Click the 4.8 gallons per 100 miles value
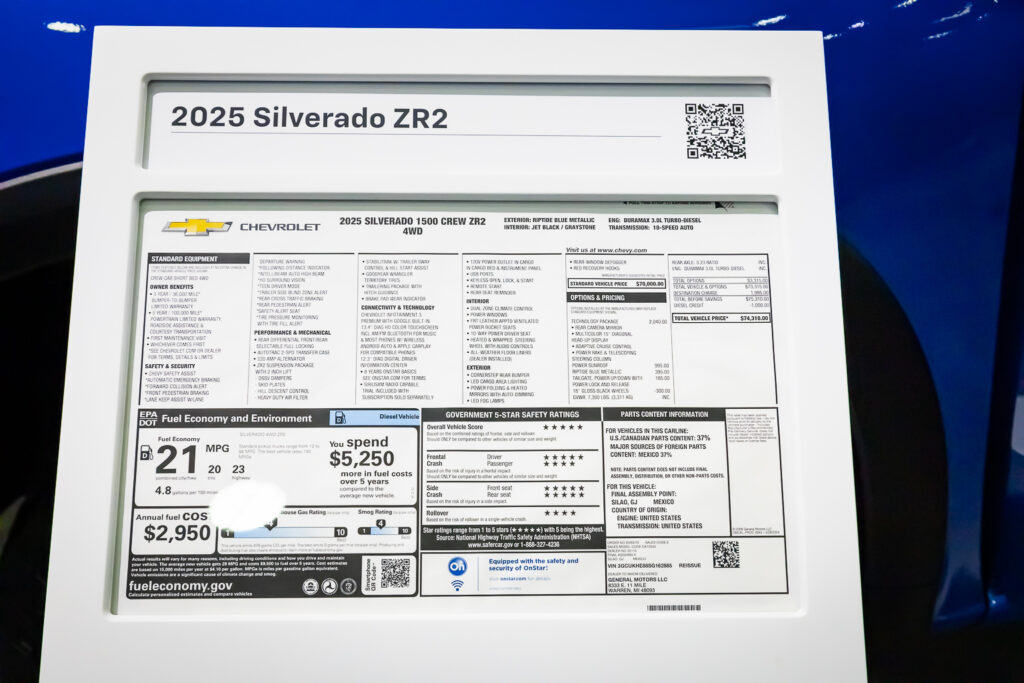 click(163, 490)
